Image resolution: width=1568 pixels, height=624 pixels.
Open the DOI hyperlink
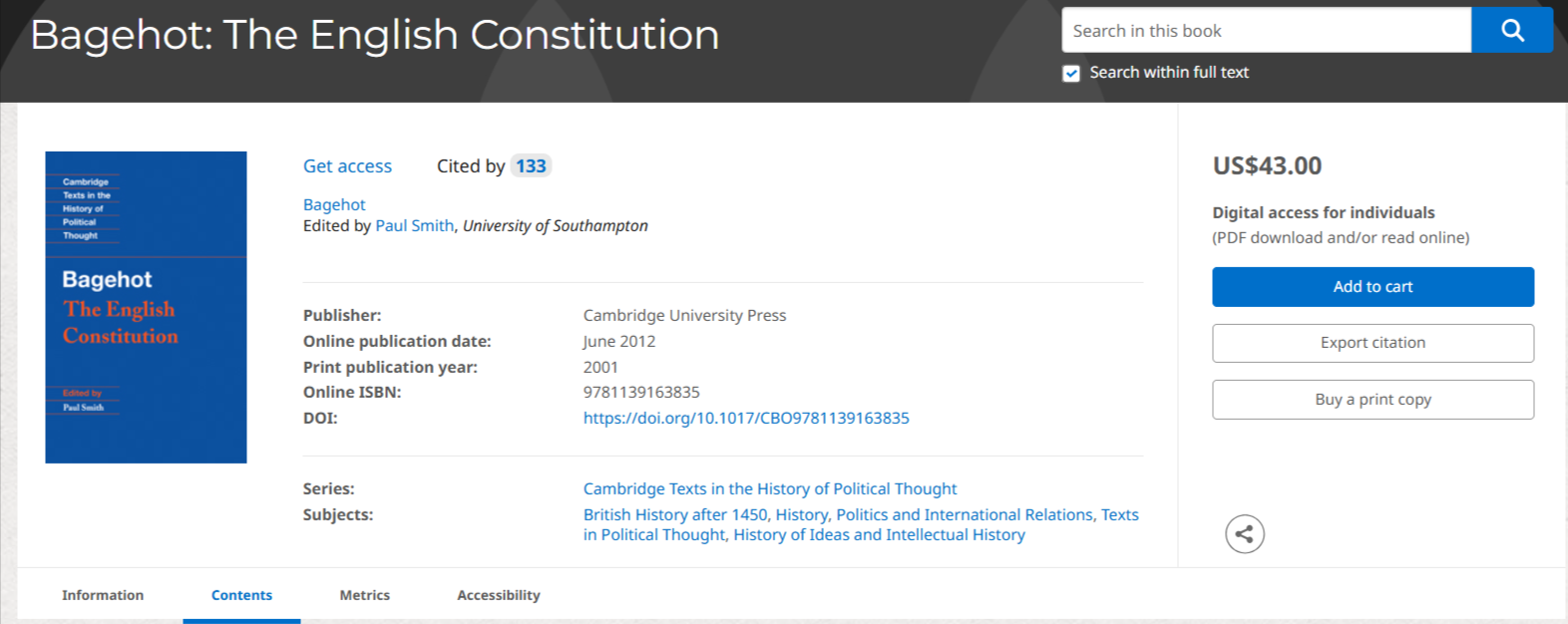746,419
